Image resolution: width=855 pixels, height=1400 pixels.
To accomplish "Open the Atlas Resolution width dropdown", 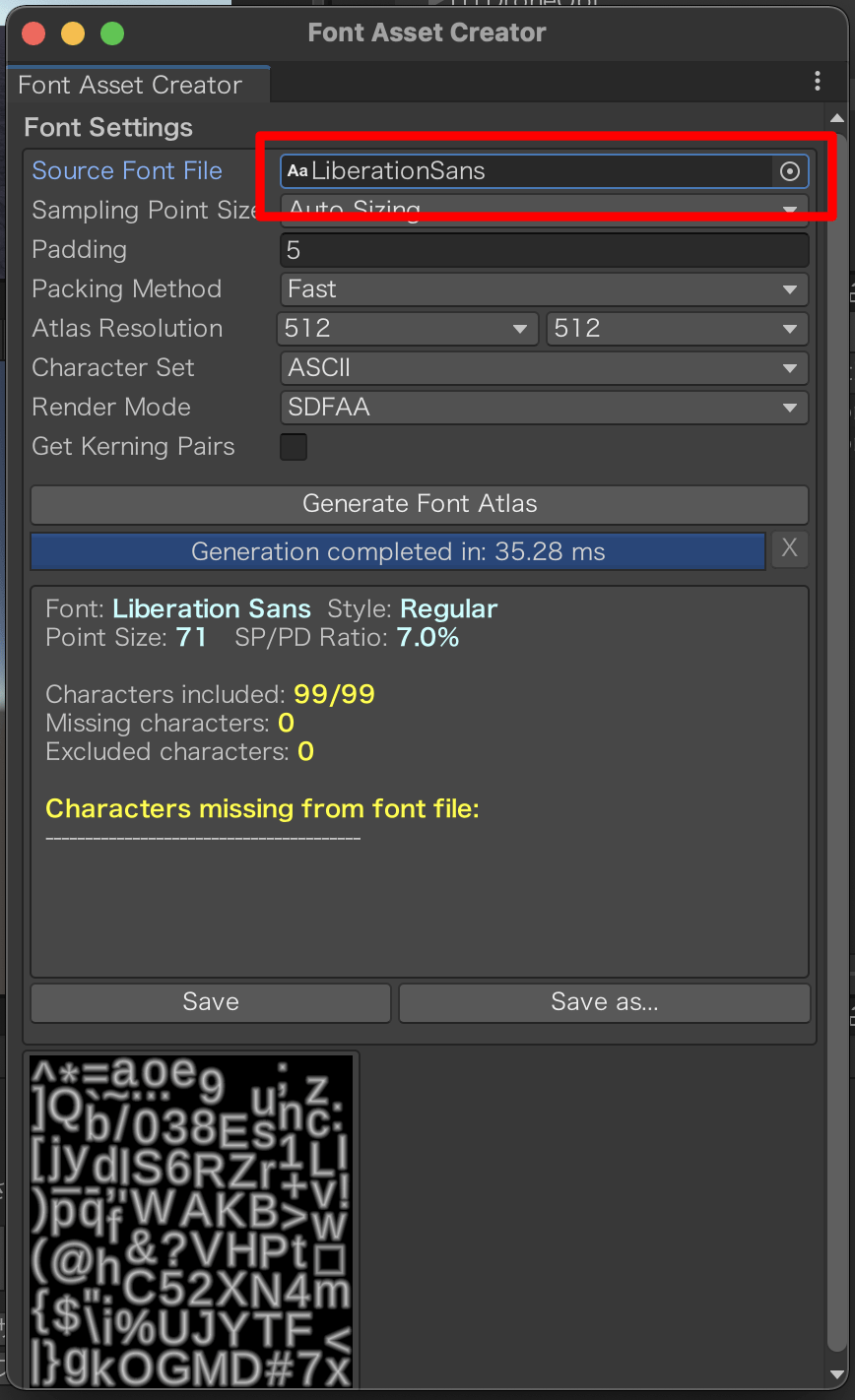I will (x=409, y=329).
